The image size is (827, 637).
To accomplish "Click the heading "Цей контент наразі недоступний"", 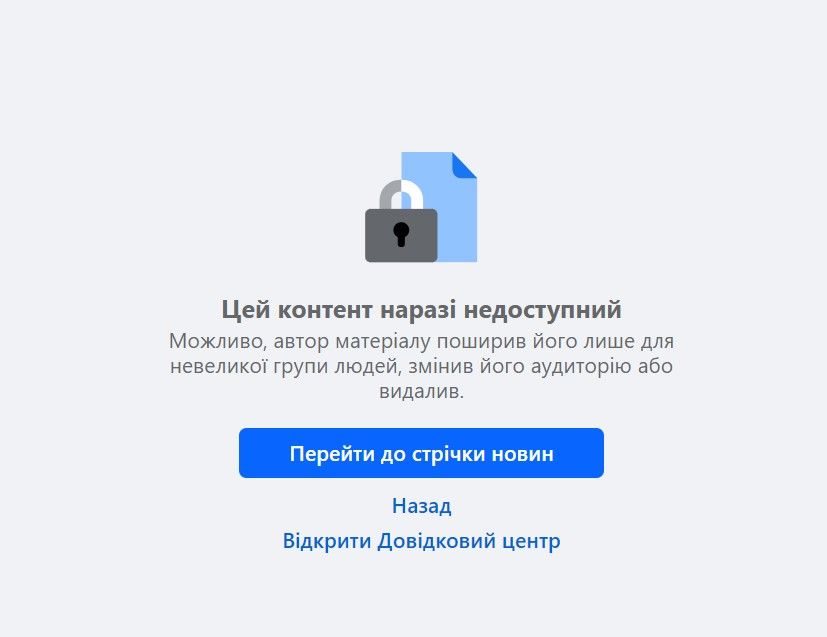I will tap(421, 309).
